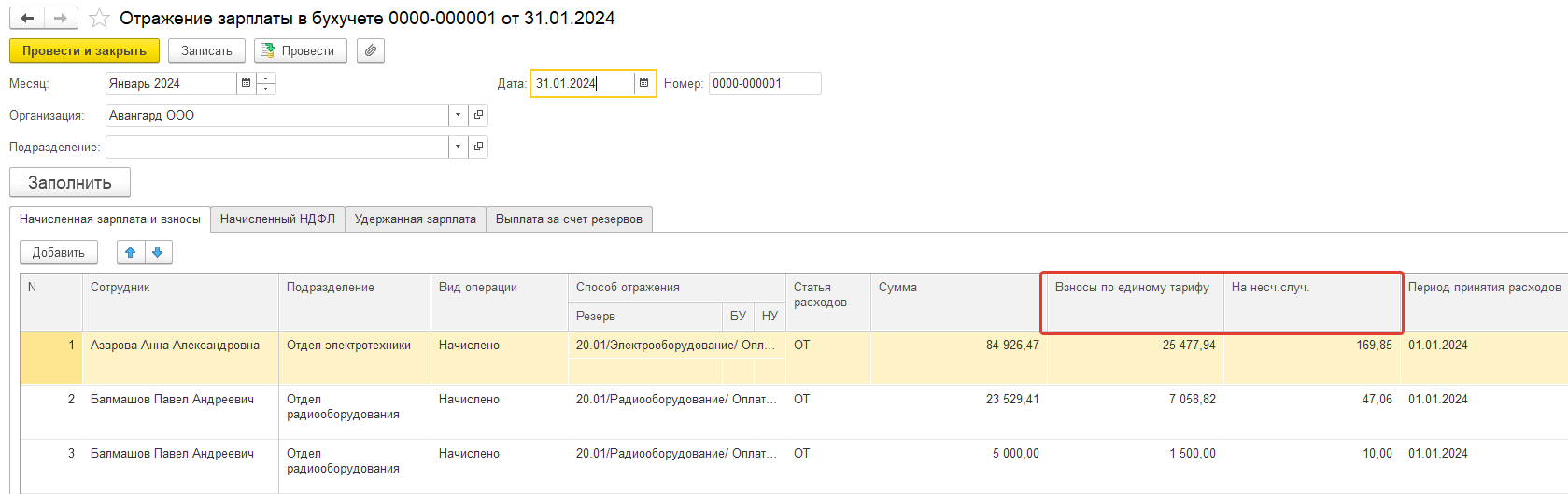Expand the Подразделение dropdown list
This screenshot has width=1568, height=494.
point(458,147)
